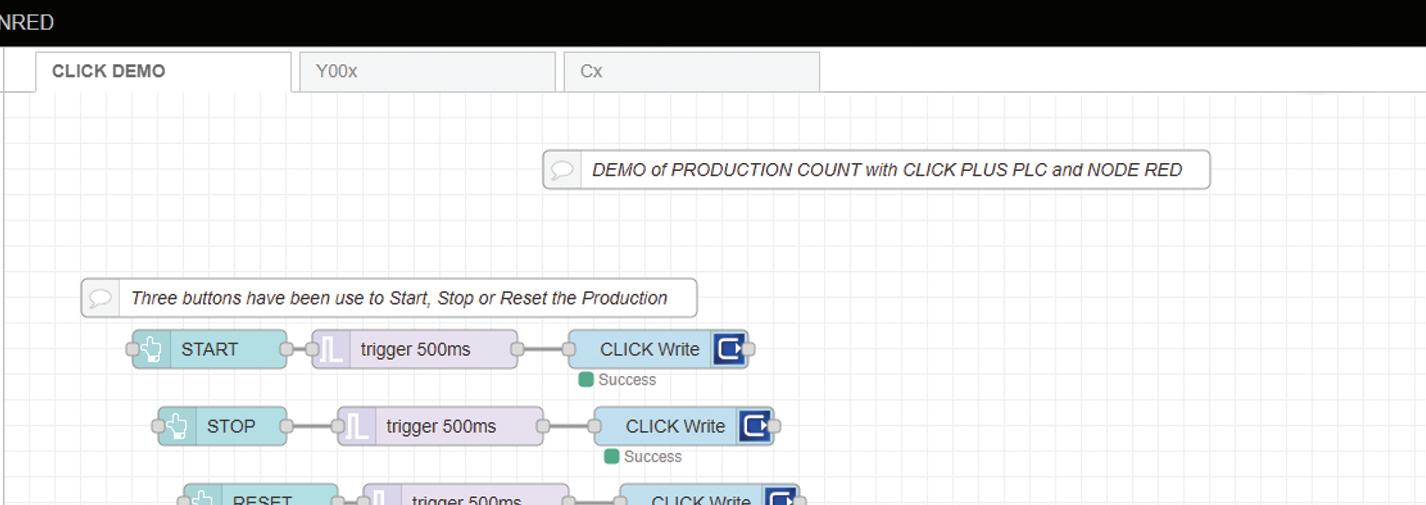Click output port of START row trigger node
The width and height of the screenshot is (1426, 505).
(518, 349)
